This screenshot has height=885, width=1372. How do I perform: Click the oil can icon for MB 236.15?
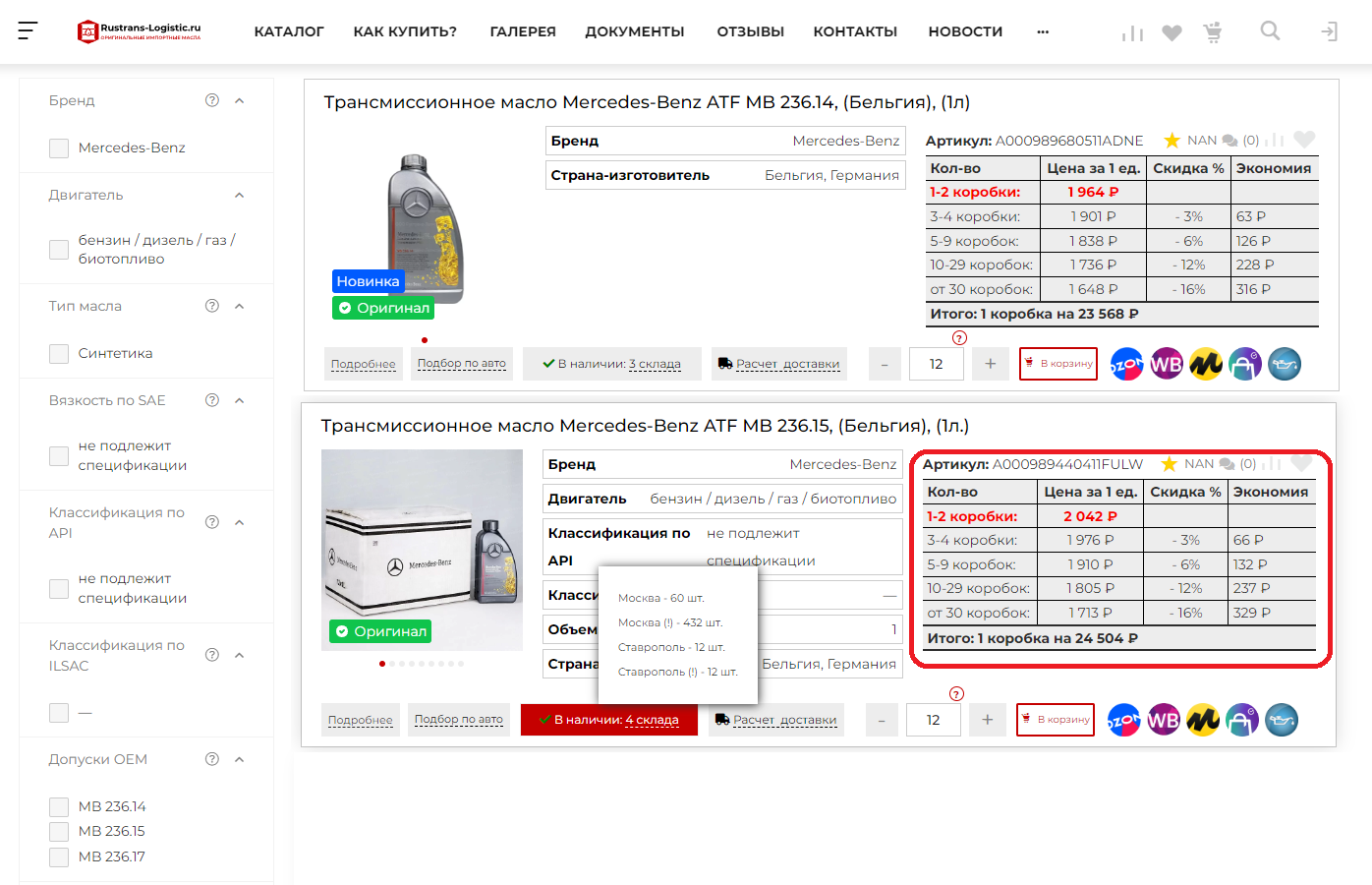[x=1281, y=720]
